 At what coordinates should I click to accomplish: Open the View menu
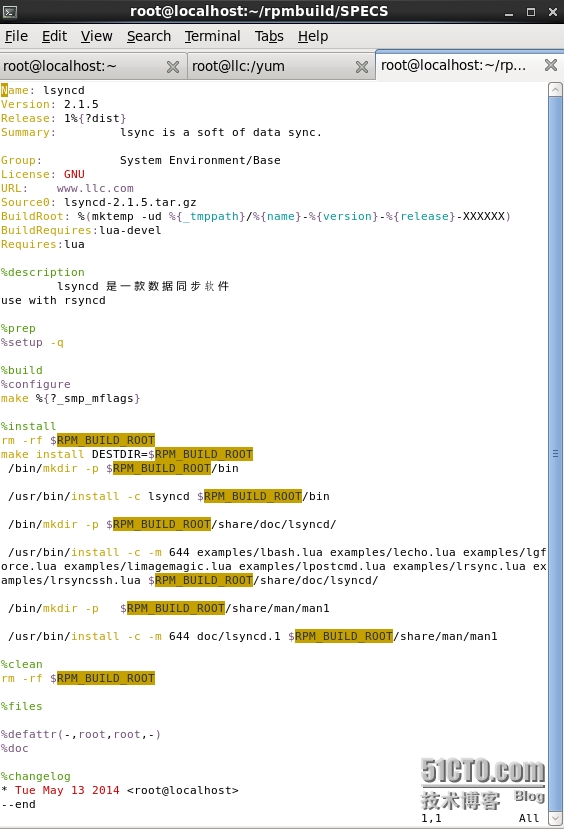click(96, 36)
